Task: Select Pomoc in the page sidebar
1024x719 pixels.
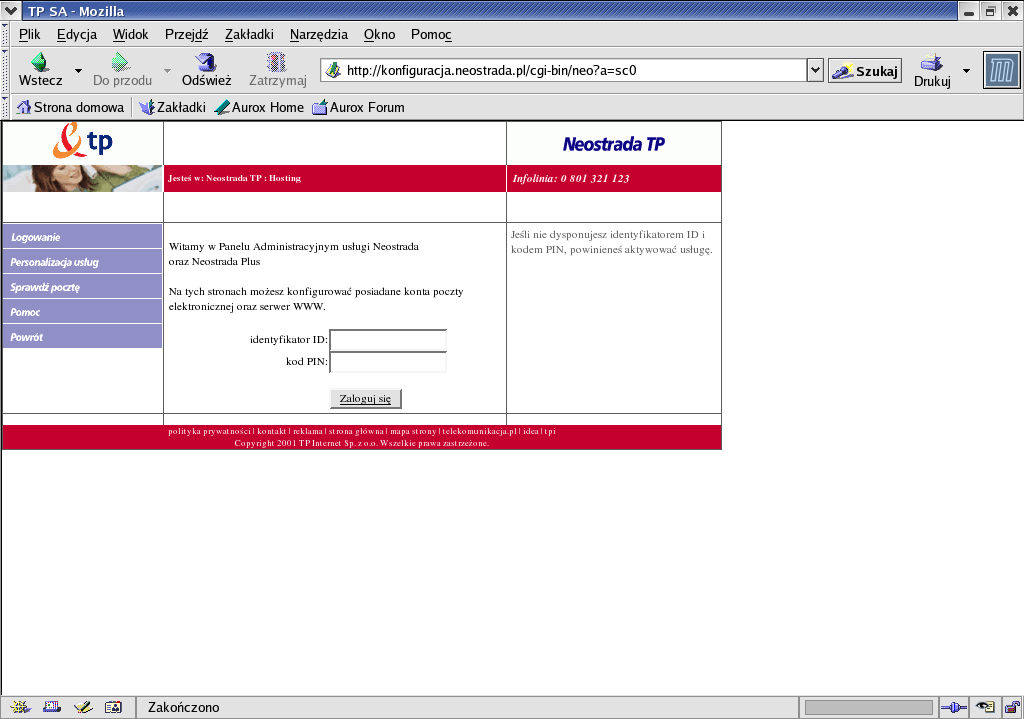Action: (82, 312)
